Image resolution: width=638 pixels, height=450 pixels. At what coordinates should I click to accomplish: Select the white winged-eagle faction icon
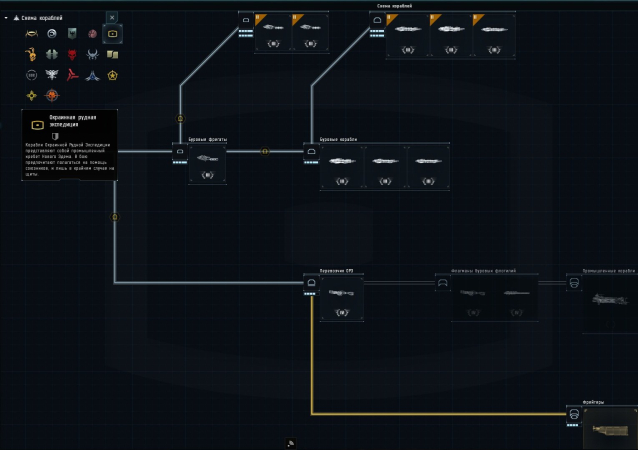pyautogui.click(x=52, y=74)
